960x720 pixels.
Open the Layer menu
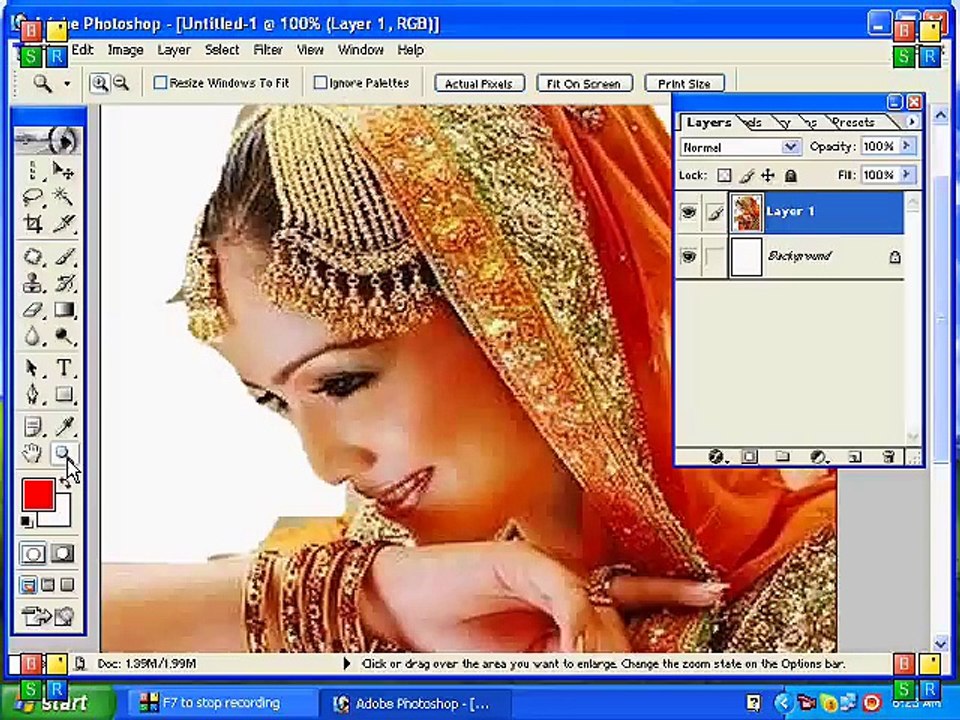(x=174, y=50)
